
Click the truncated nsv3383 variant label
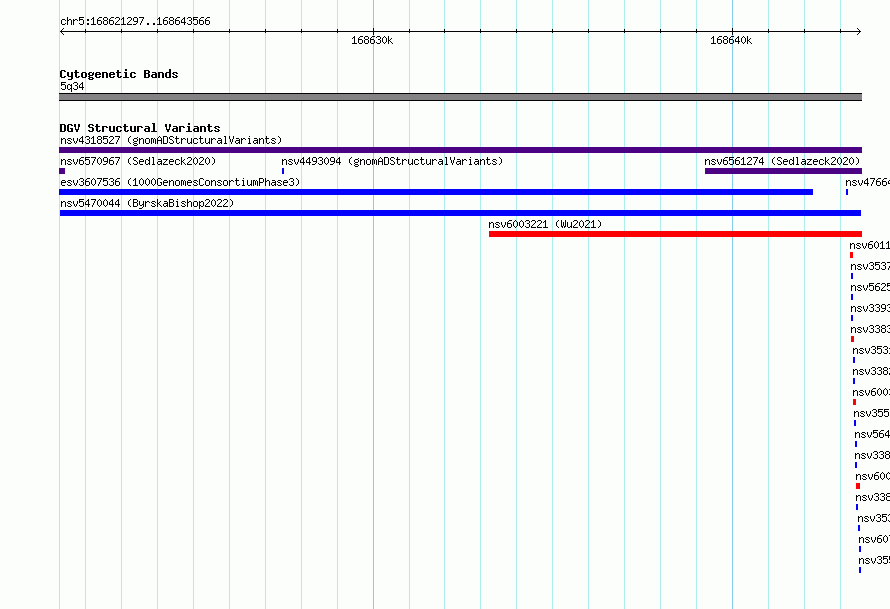point(870,329)
